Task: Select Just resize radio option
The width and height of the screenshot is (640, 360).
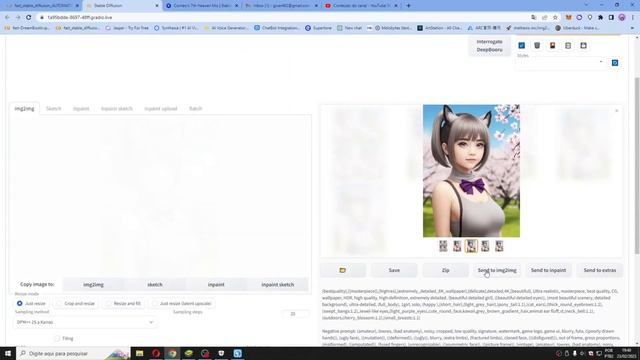Action: (x=31, y=304)
